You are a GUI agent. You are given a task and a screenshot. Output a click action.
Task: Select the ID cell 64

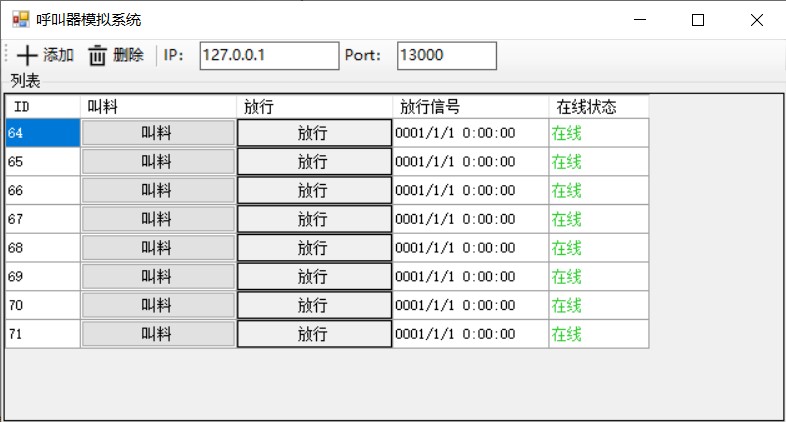point(43,133)
